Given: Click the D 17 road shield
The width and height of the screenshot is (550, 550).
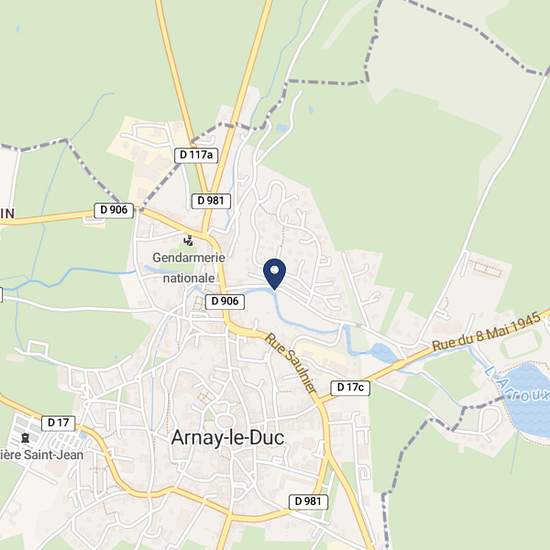Looking at the screenshot, I should pos(58,423).
